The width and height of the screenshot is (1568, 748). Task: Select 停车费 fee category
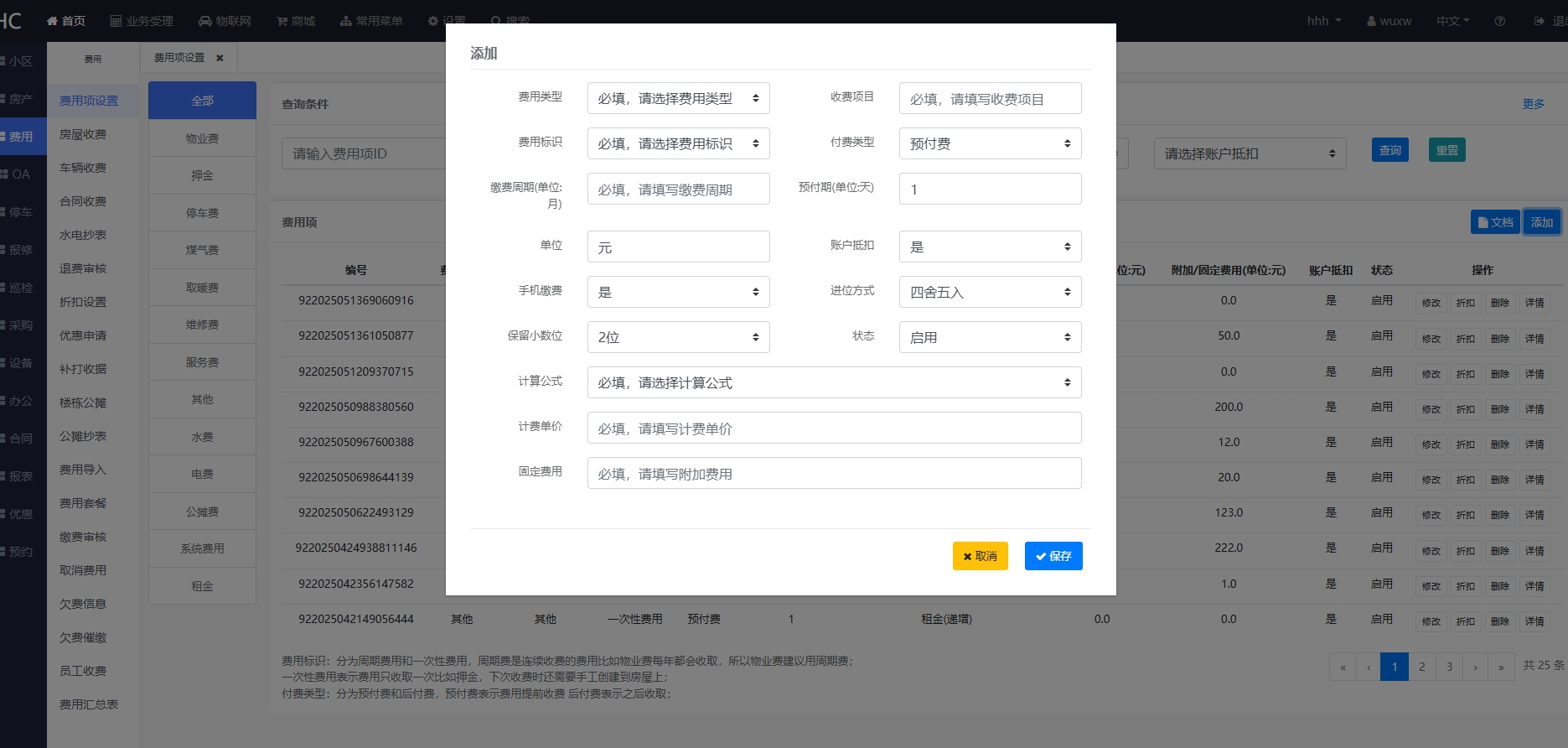coord(202,213)
